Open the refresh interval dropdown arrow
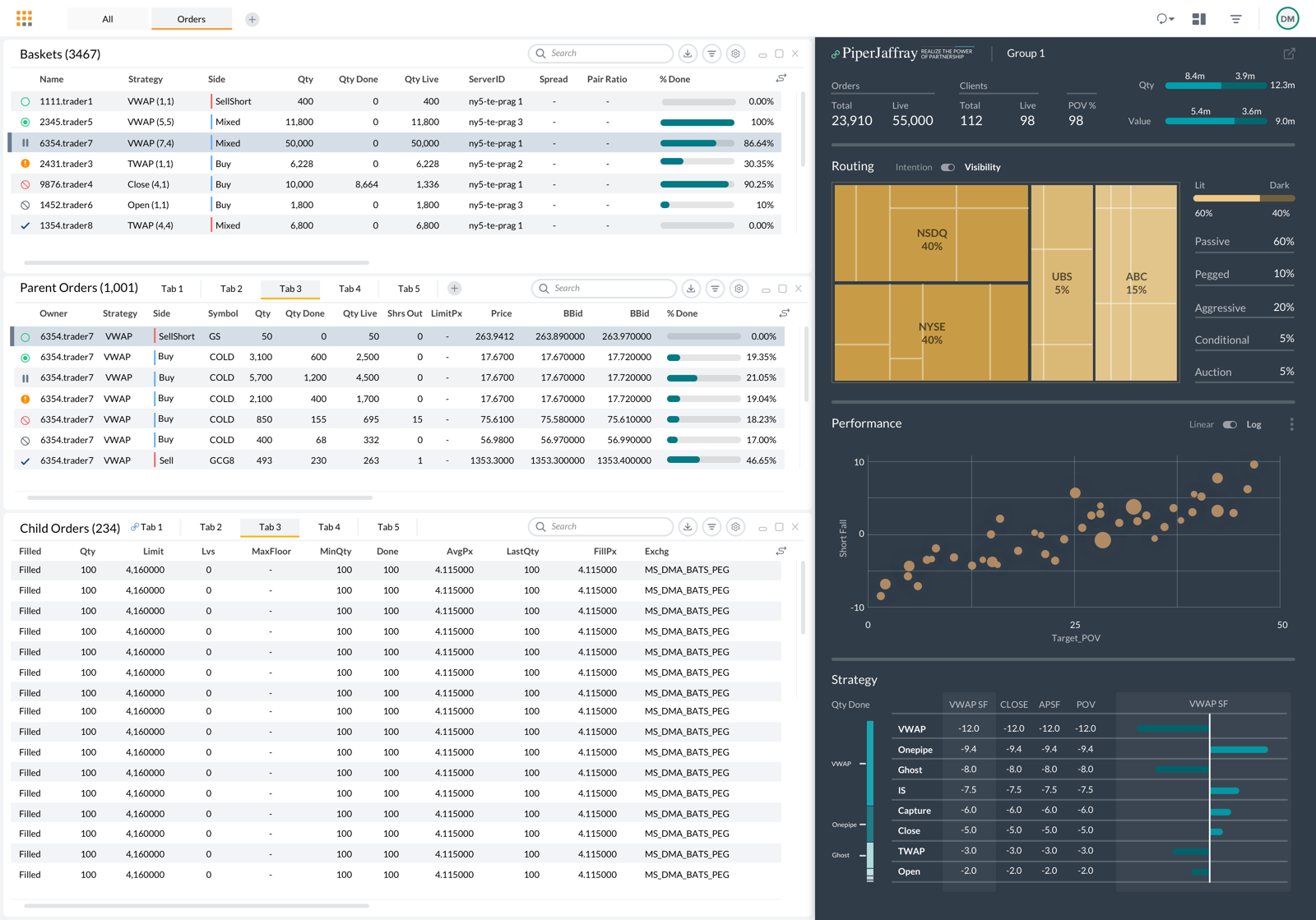Screen dimensions: 1316x920 click(x=1172, y=18)
